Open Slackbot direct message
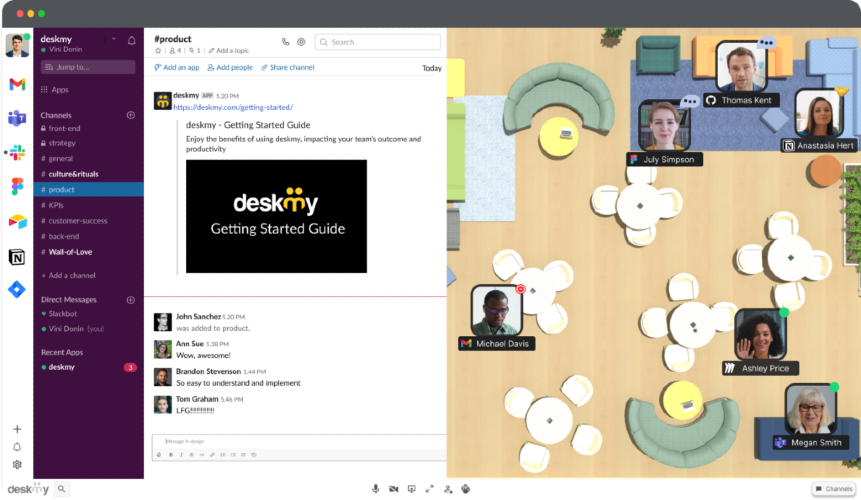The width and height of the screenshot is (861, 500). tap(63, 313)
